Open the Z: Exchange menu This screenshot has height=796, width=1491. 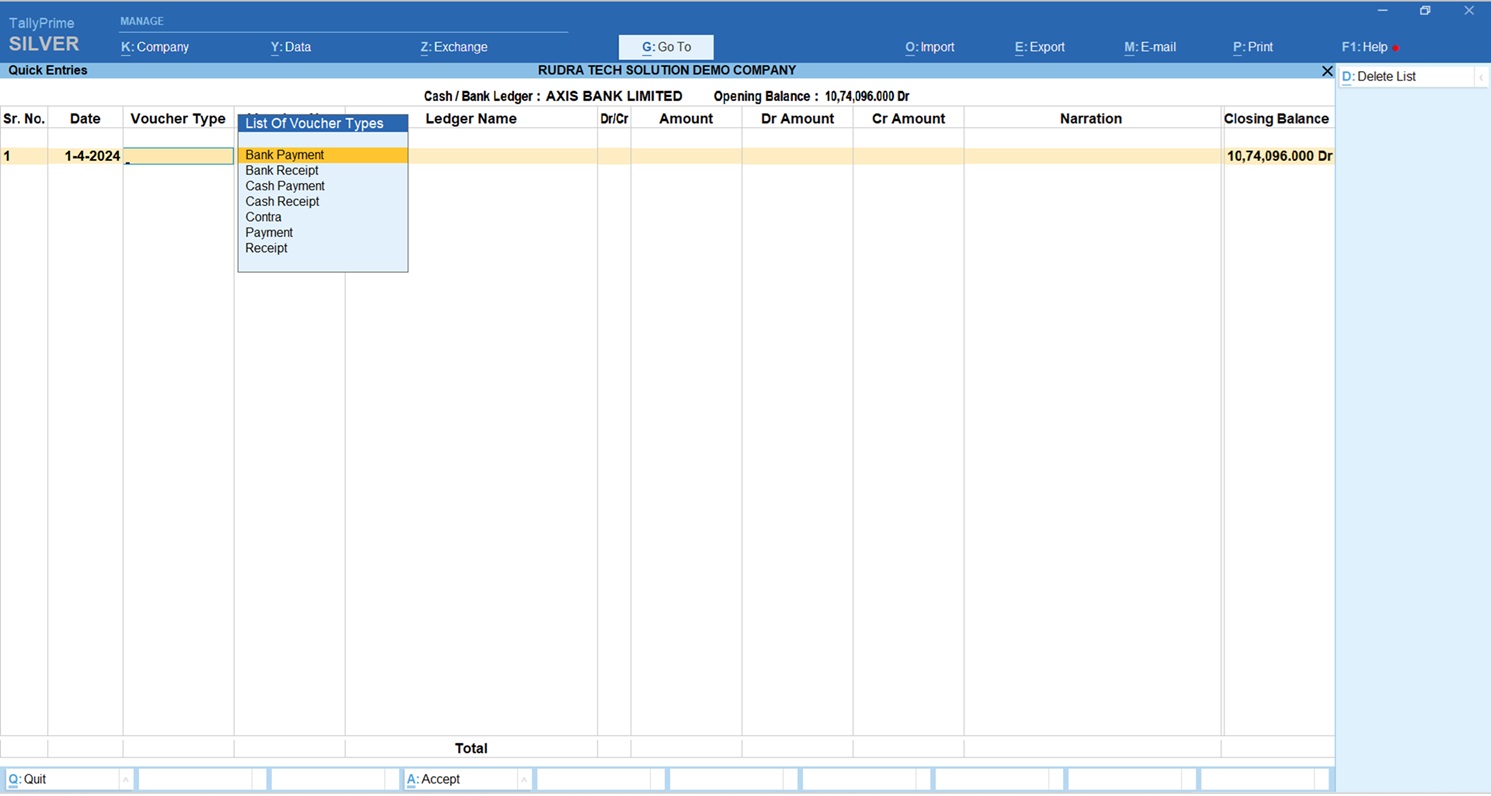tap(454, 47)
